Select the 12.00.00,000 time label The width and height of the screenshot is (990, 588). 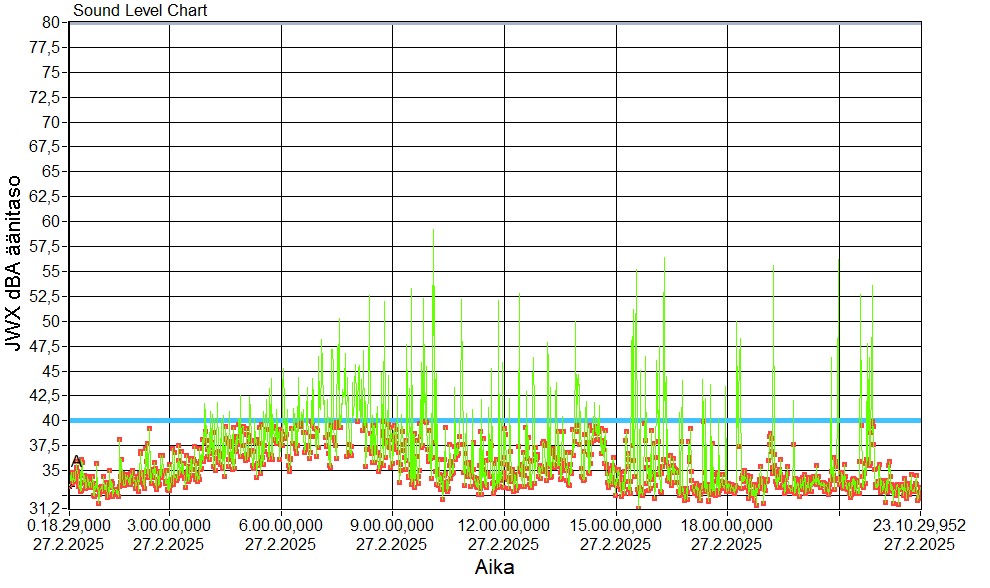pos(503,525)
